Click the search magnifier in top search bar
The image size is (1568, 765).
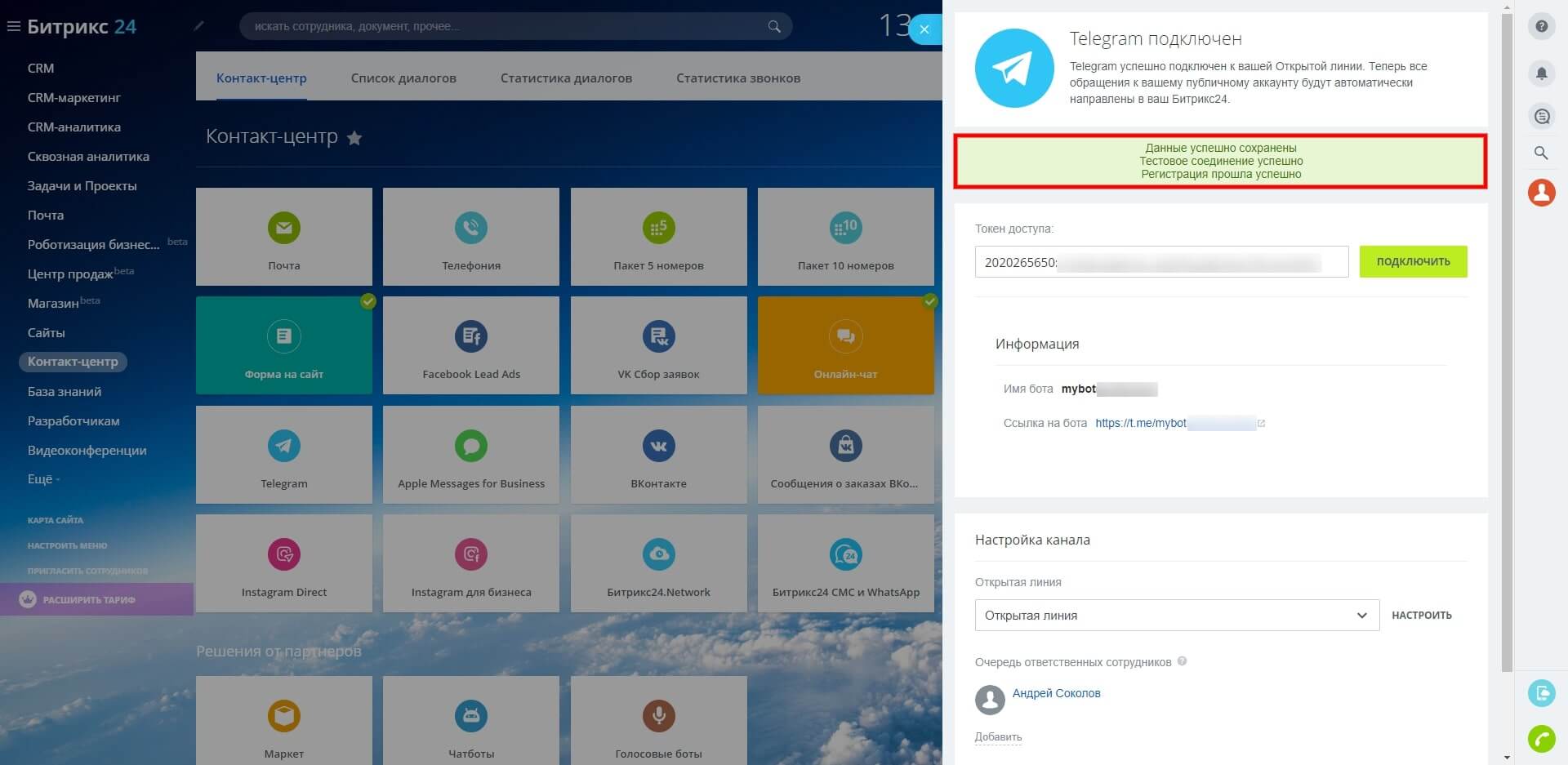point(774,26)
